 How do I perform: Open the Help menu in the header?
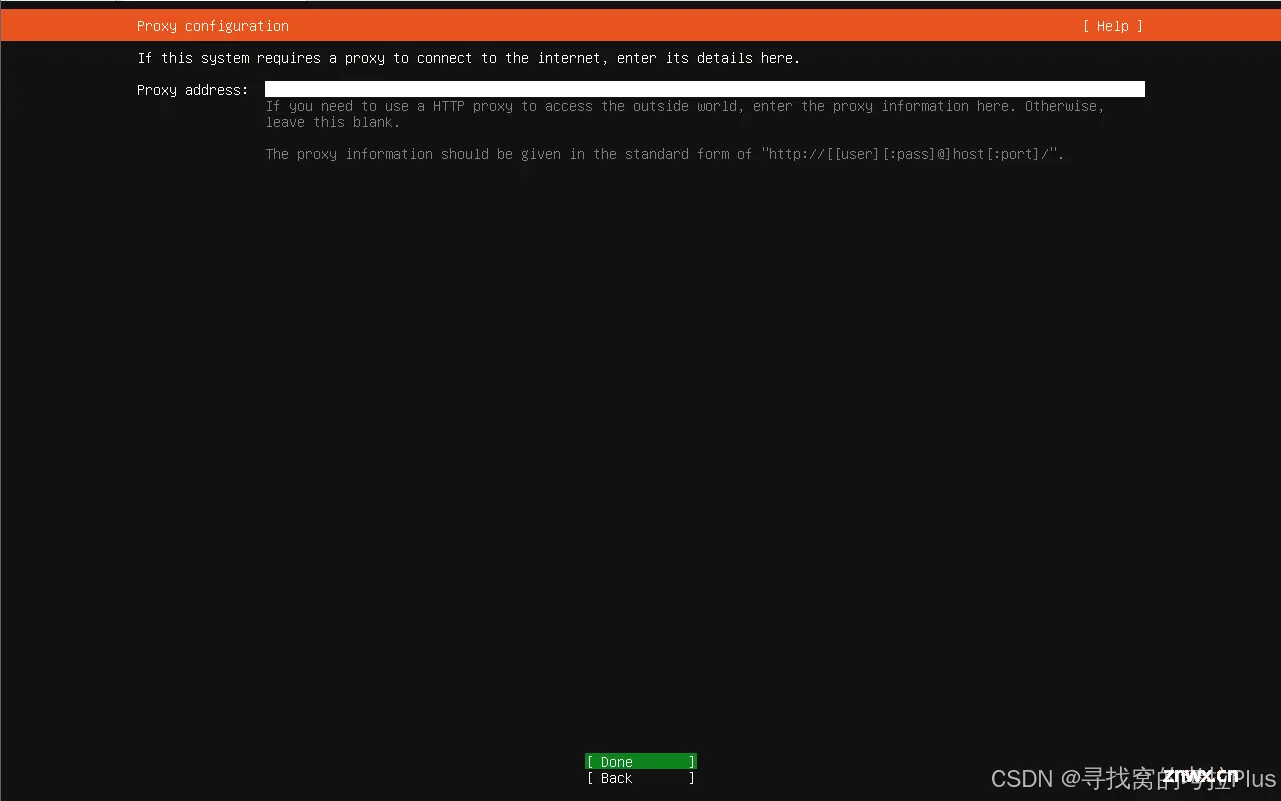tap(1112, 26)
